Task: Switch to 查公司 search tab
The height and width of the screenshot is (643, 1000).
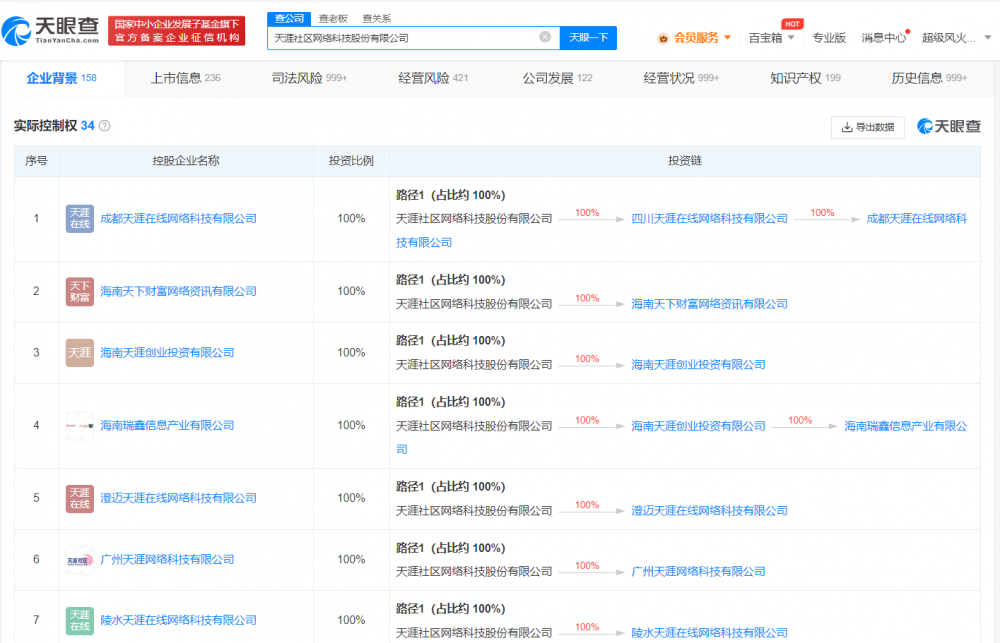Action: pyautogui.click(x=289, y=18)
